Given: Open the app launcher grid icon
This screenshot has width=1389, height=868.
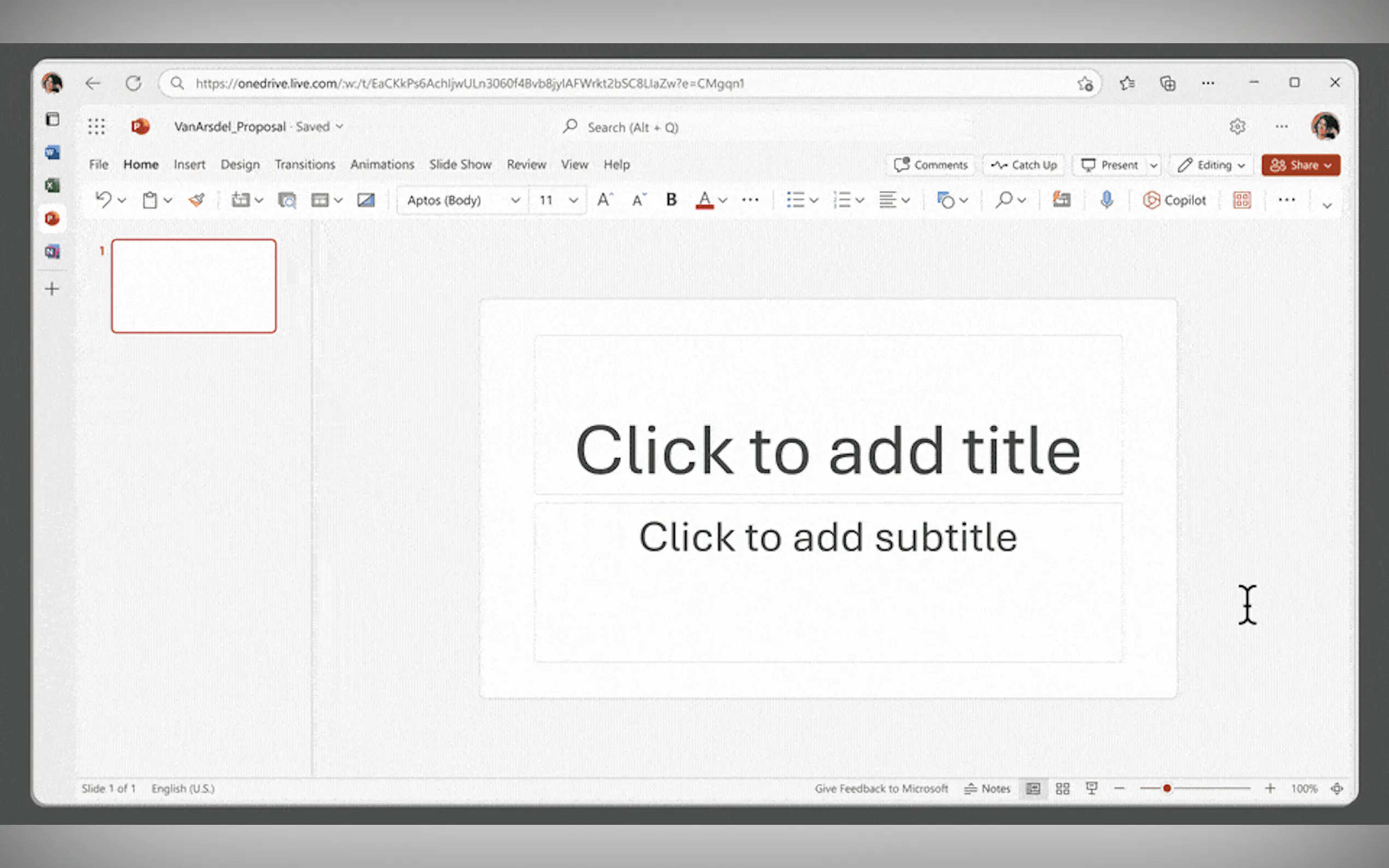Looking at the screenshot, I should coord(96,126).
